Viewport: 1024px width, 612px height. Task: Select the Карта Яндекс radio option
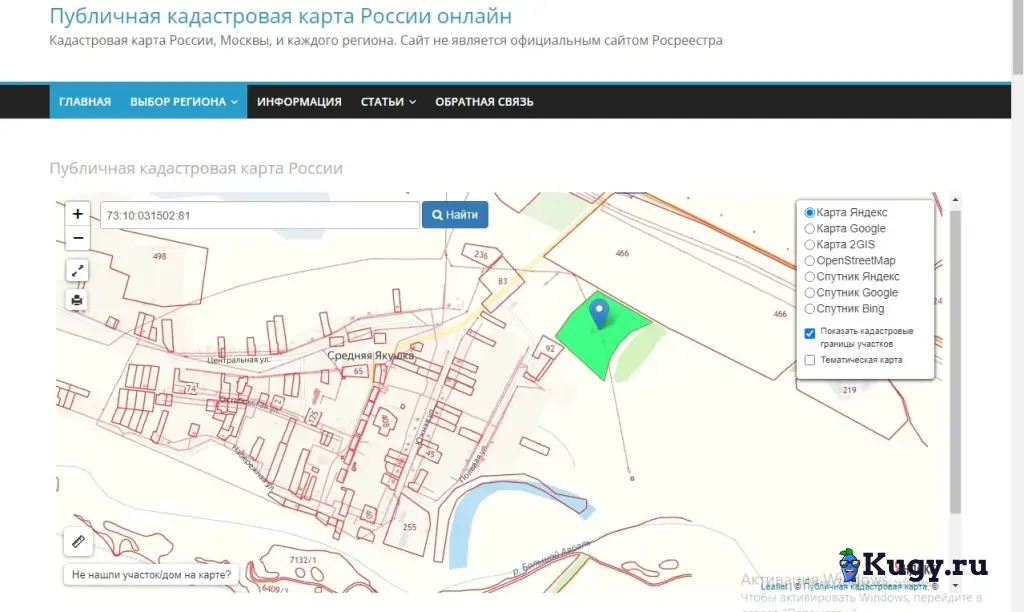tap(809, 212)
